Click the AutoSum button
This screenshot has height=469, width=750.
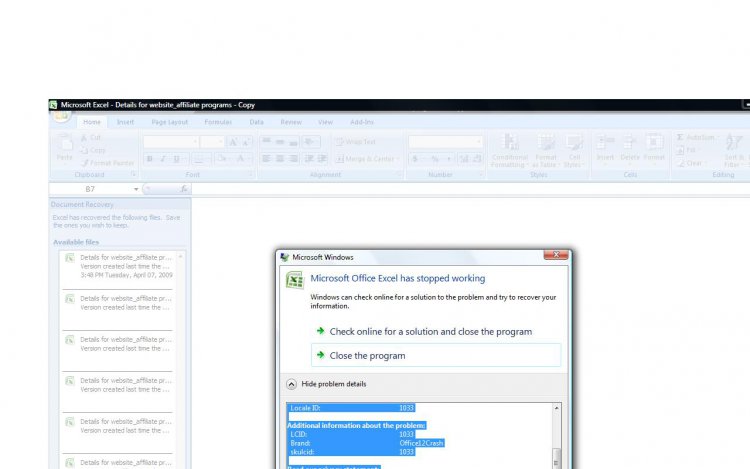(696, 138)
